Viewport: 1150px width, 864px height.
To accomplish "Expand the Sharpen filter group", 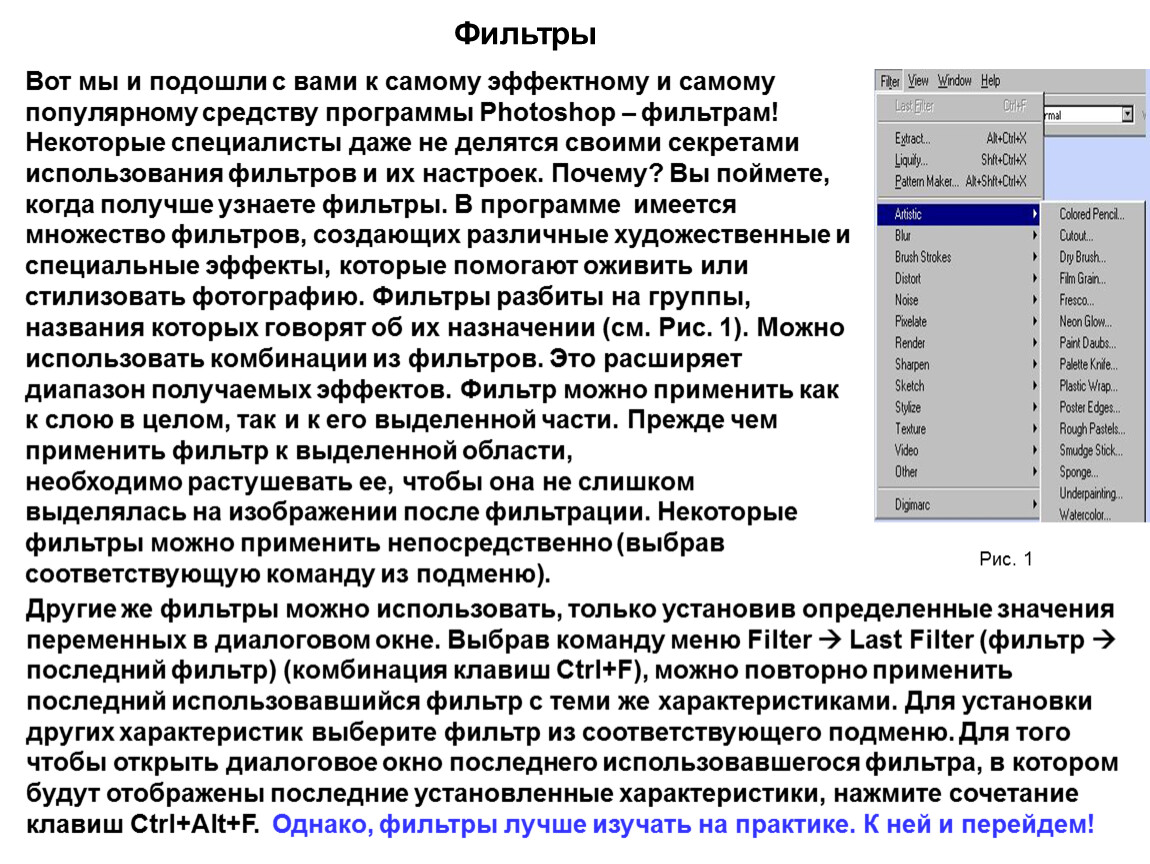I will click(x=959, y=365).
